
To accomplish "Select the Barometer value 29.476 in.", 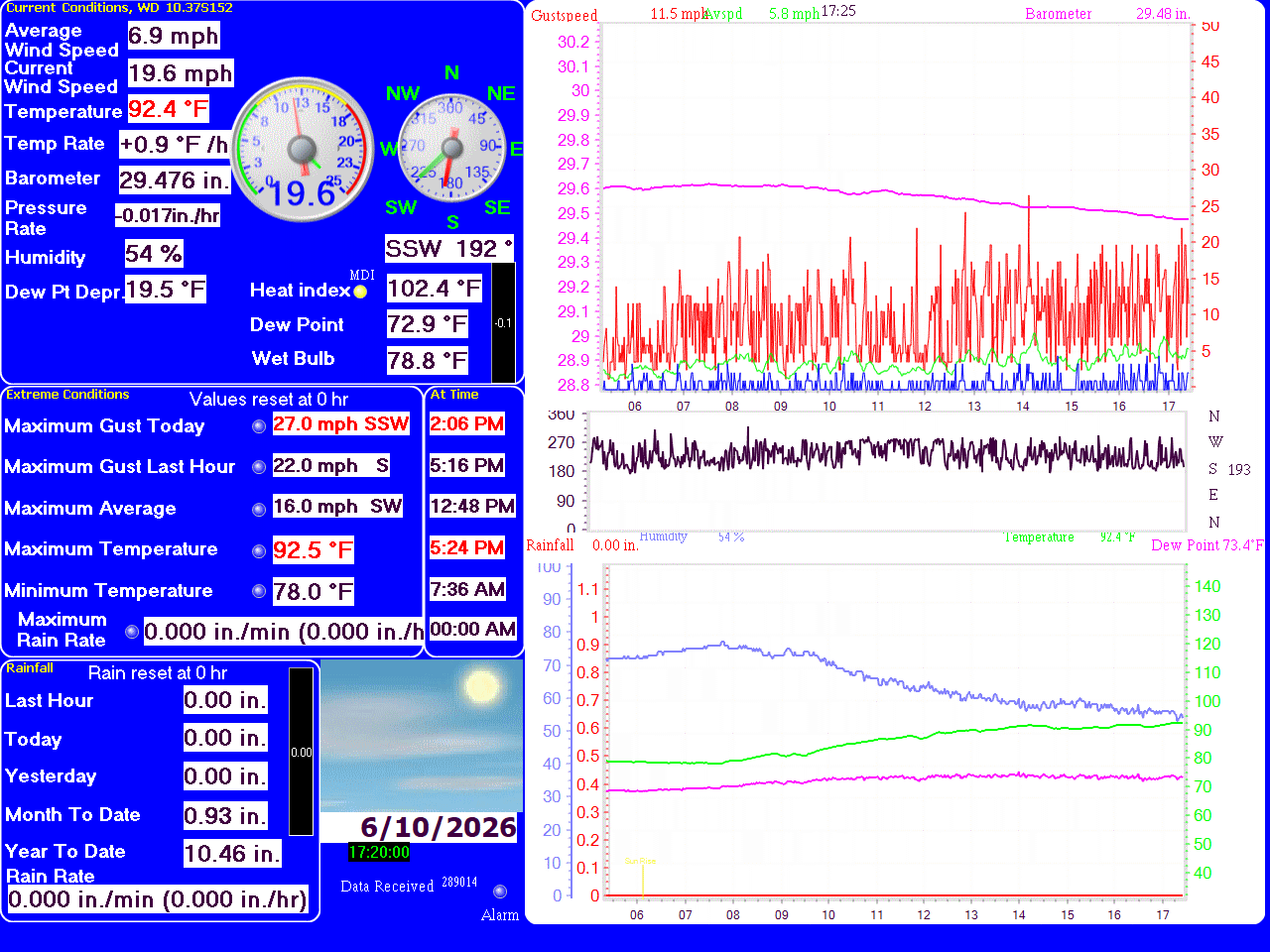I will point(175,179).
